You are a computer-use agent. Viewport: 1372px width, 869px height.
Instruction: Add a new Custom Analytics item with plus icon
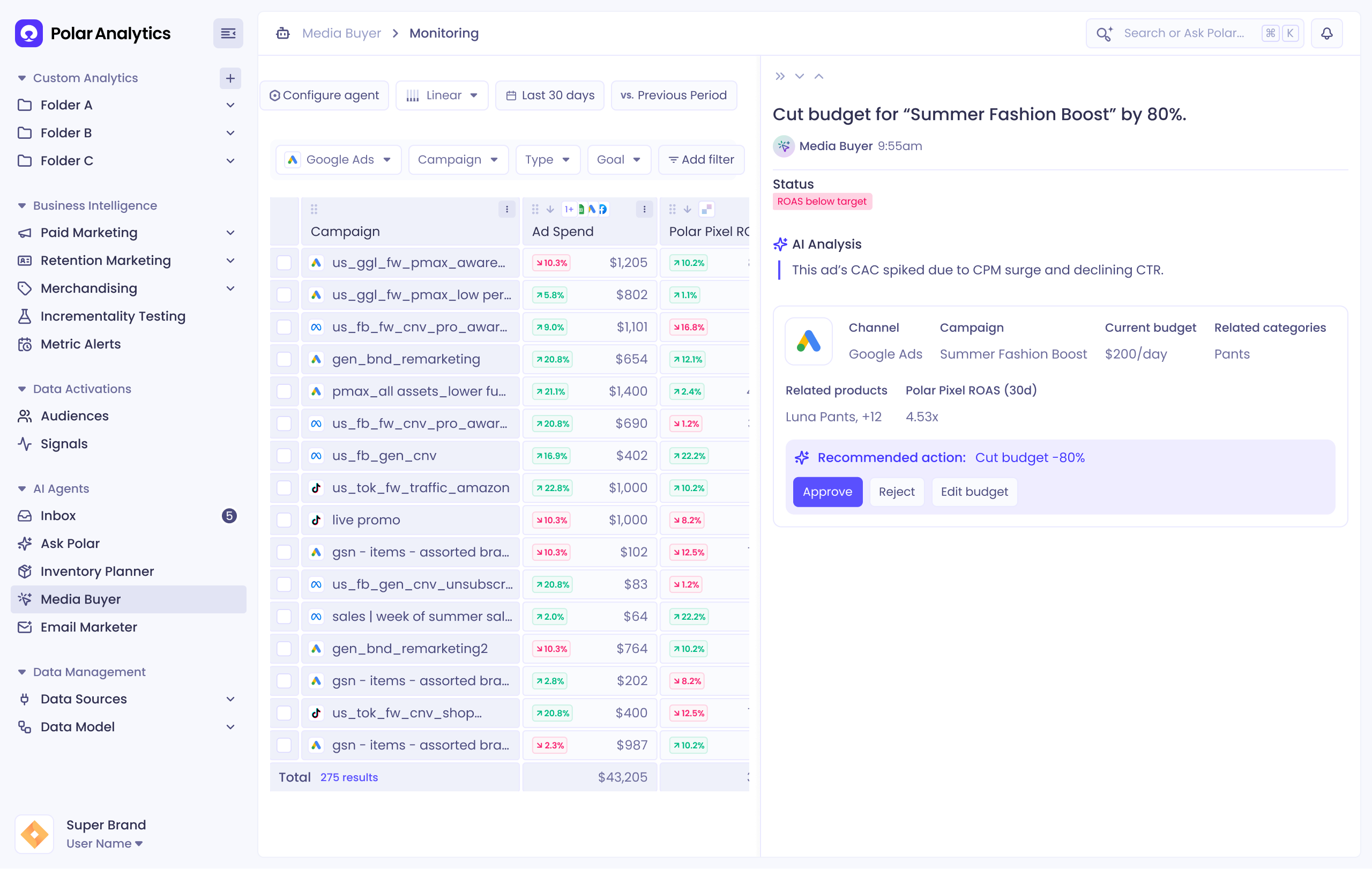click(230, 78)
